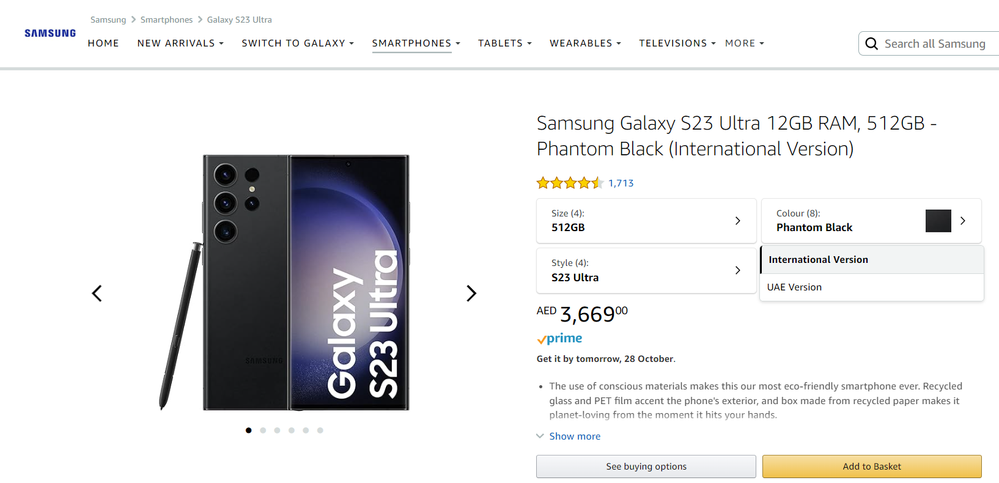Click the Samsung logo

pyautogui.click(x=50, y=33)
